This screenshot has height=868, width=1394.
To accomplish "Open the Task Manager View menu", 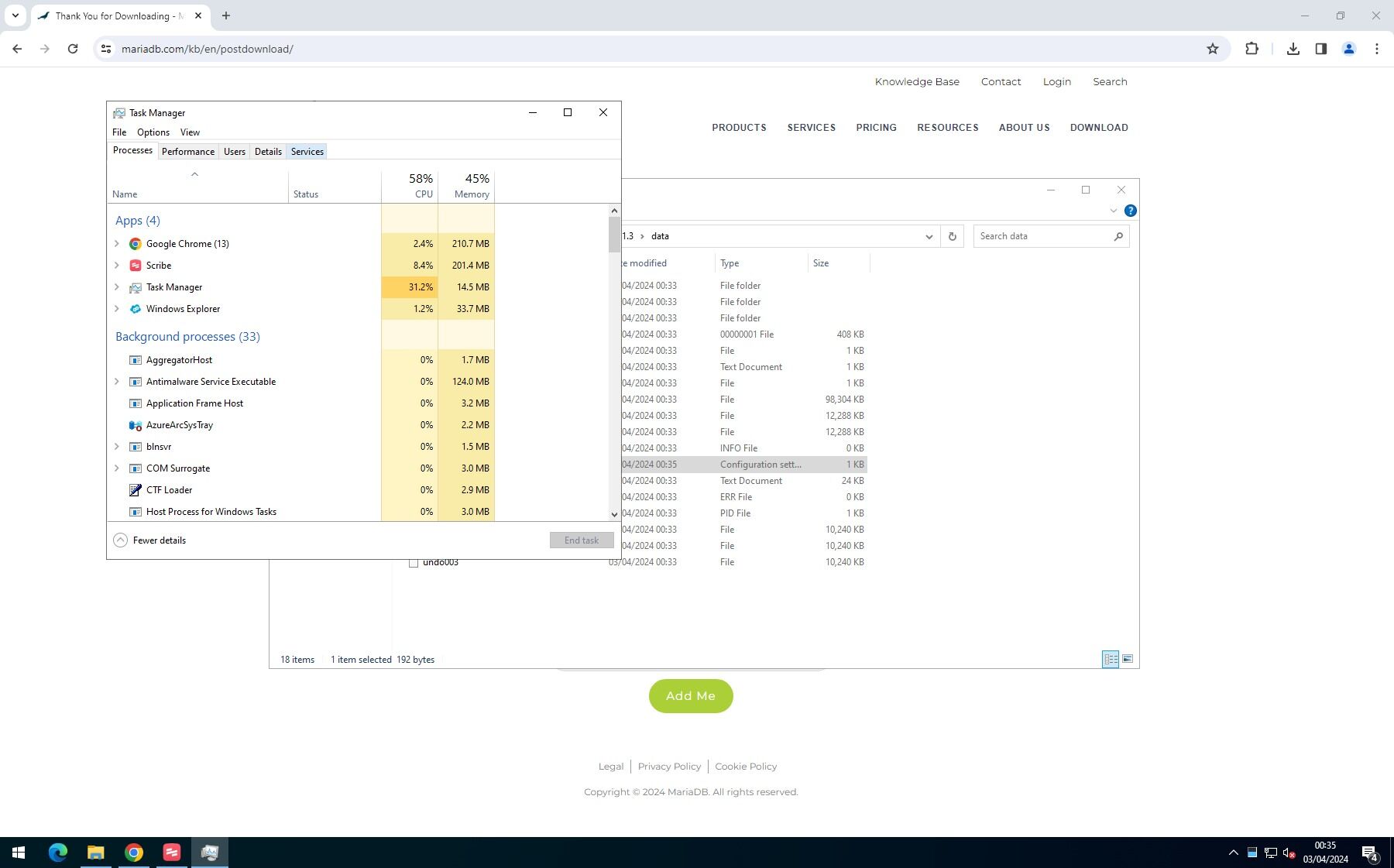I will (x=190, y=132).
